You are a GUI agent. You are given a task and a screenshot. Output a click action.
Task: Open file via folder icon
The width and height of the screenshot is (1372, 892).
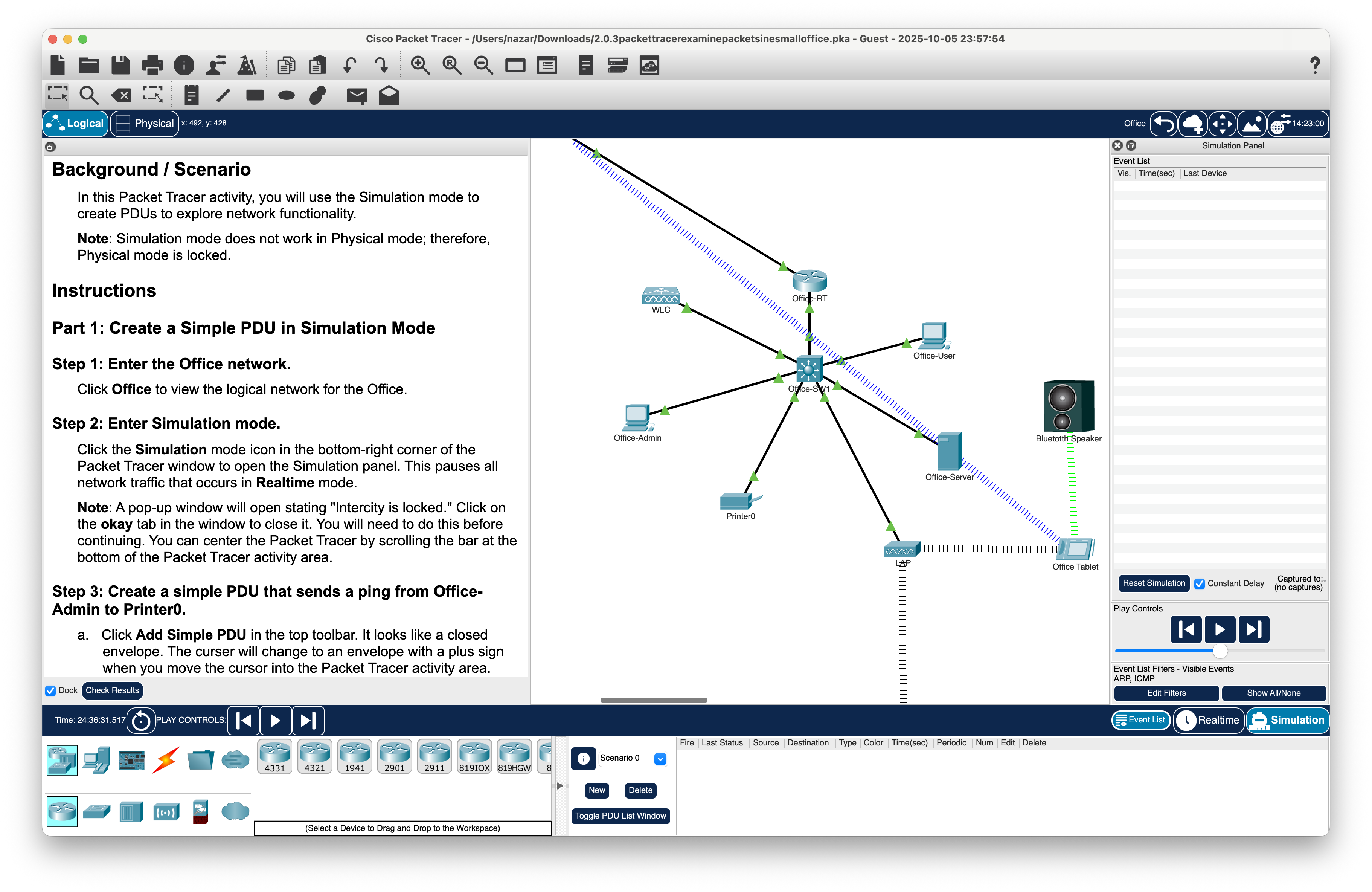[x=89, y=65]
